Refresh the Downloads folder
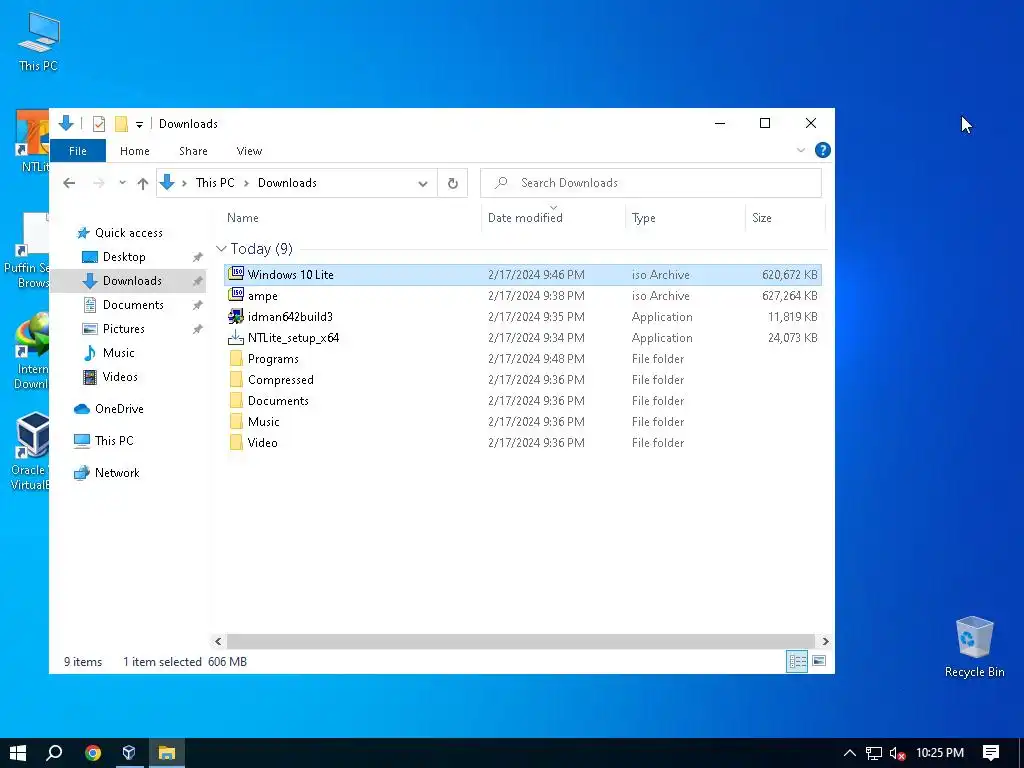This screenshot has width=1024, height=768. pos(453,184)
